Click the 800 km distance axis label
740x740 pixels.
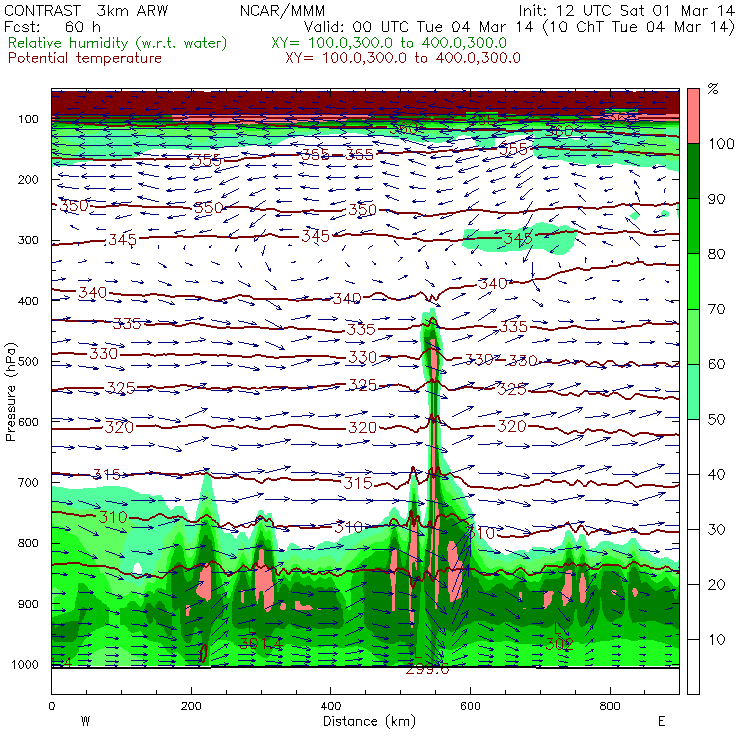[610, 706]
